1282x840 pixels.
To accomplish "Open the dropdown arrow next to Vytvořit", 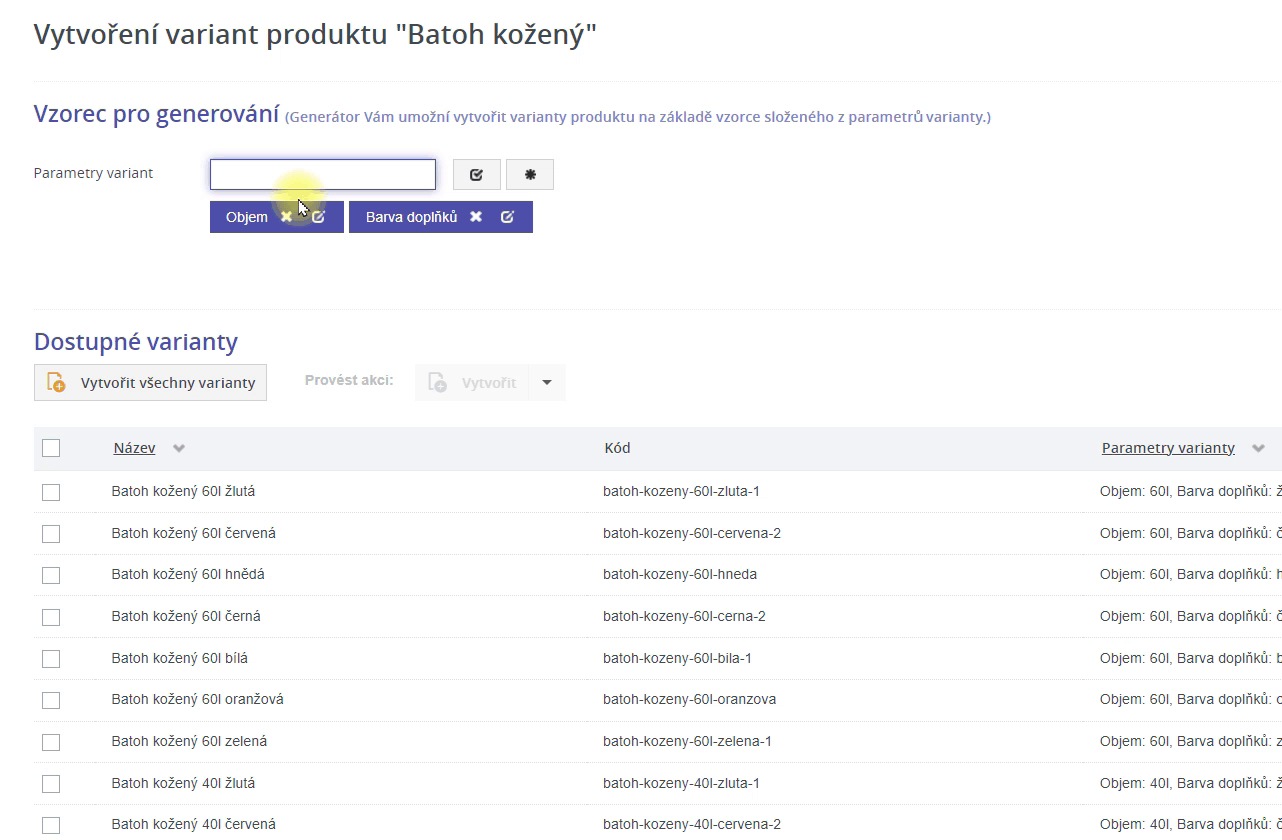I will tap(546, 383).
